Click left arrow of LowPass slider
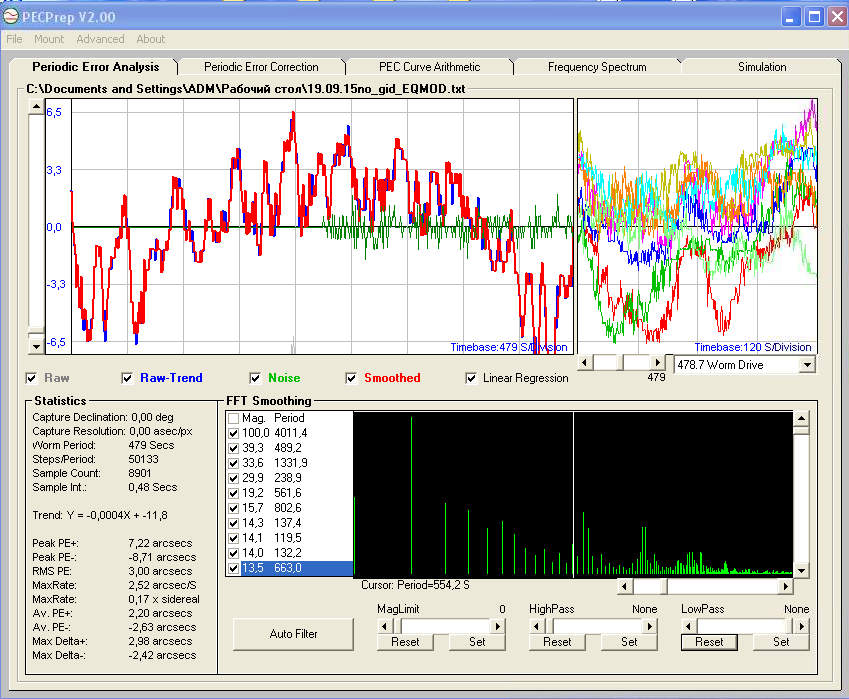 (x=689, y=626)
